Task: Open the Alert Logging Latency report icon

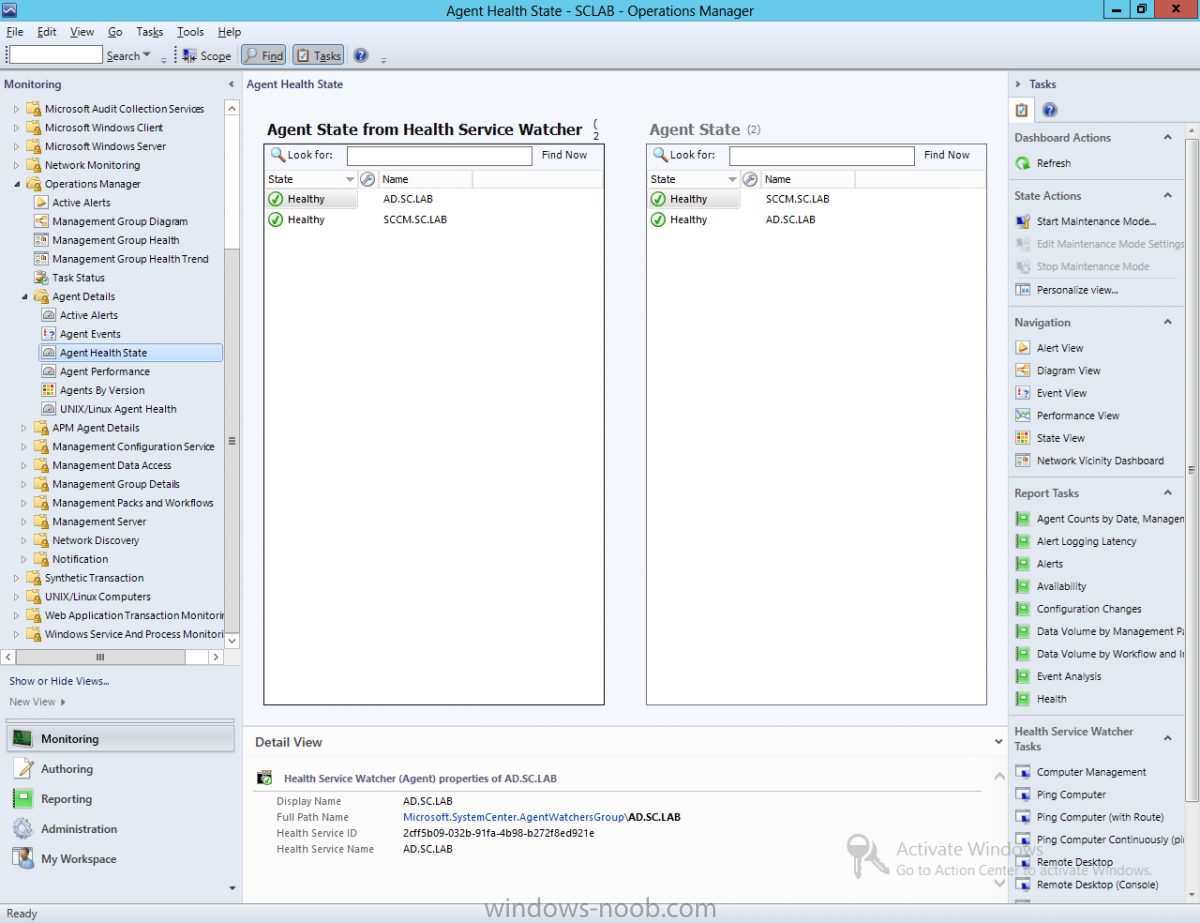Action: click(x=1022, y=541)
